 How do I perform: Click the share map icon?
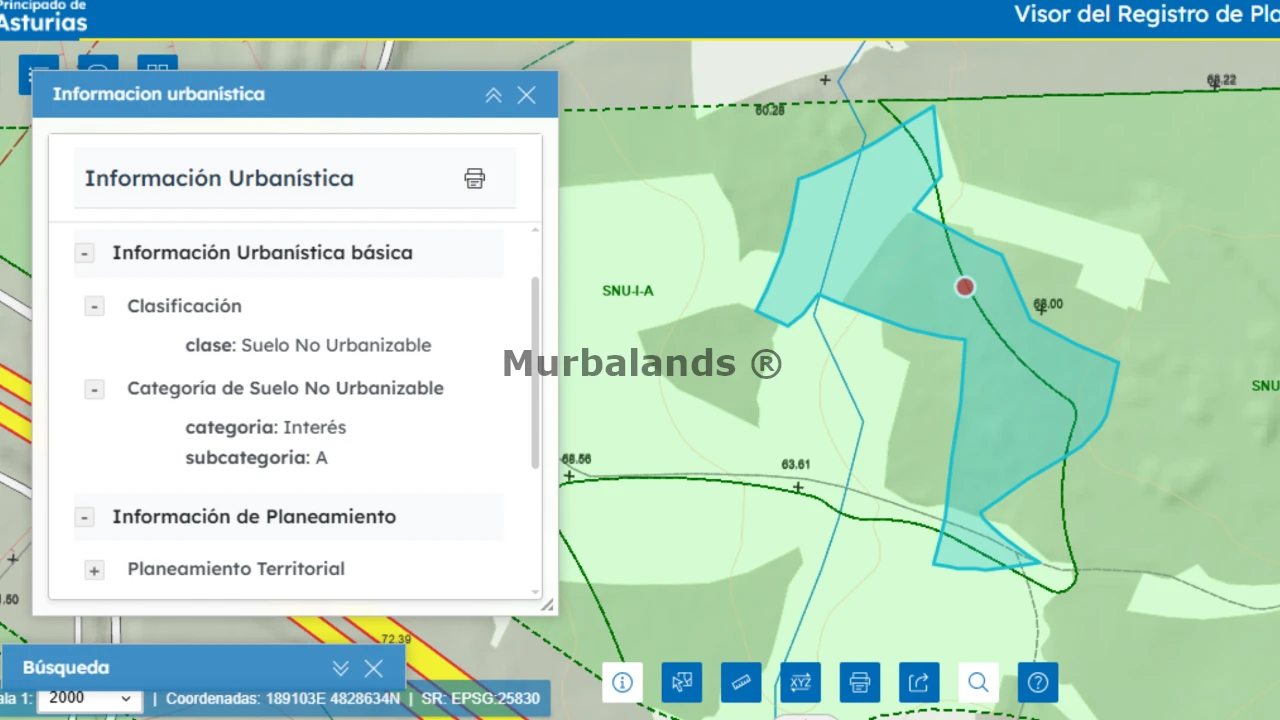tap(919, 682)
